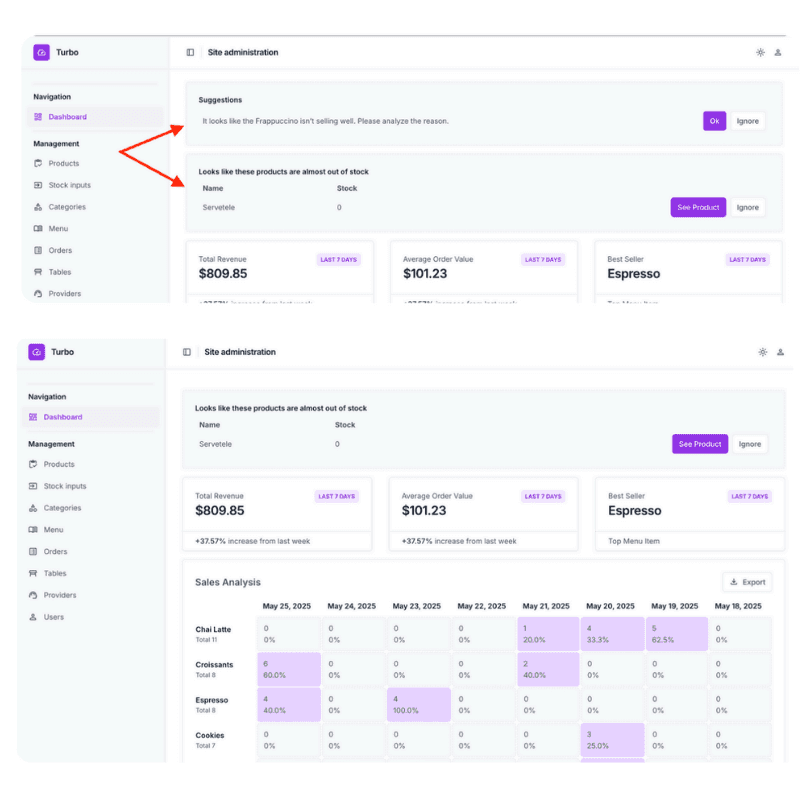Click Croissants 60.0% cell for May 25
This screenshot has height=810, width=810.
click(289, 669)
